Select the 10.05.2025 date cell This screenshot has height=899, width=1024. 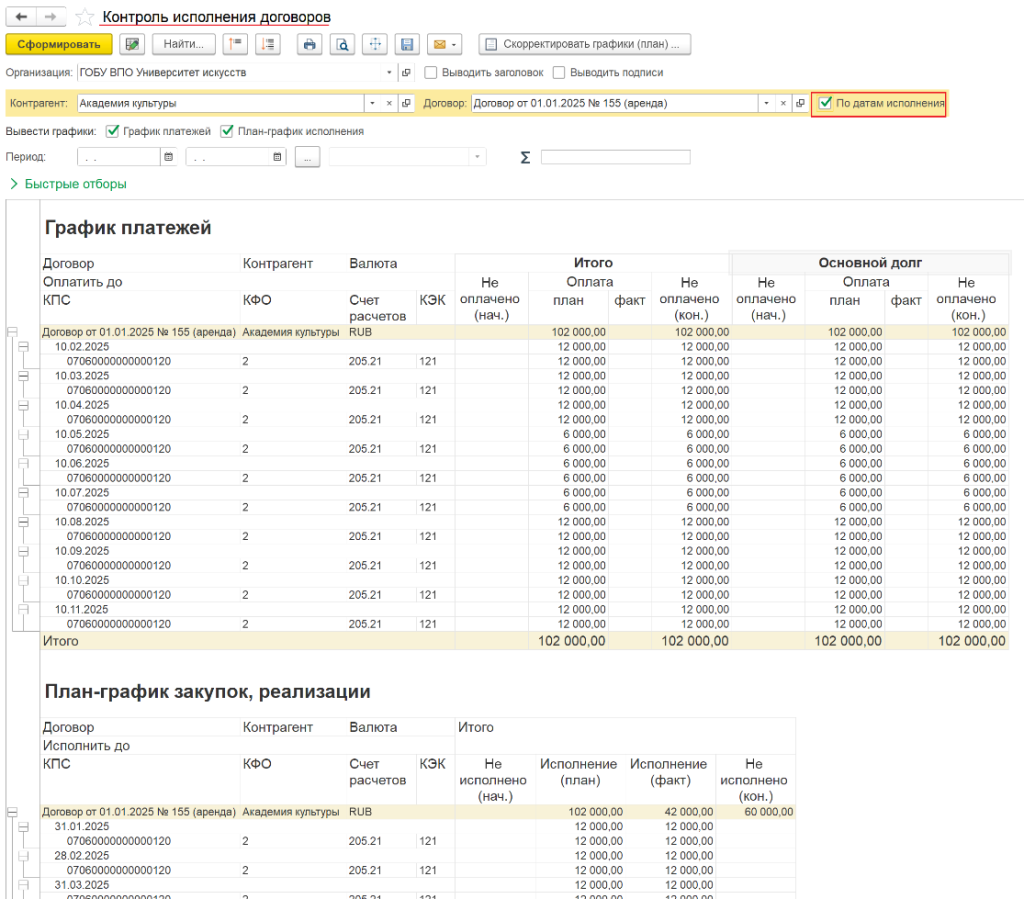82,434
